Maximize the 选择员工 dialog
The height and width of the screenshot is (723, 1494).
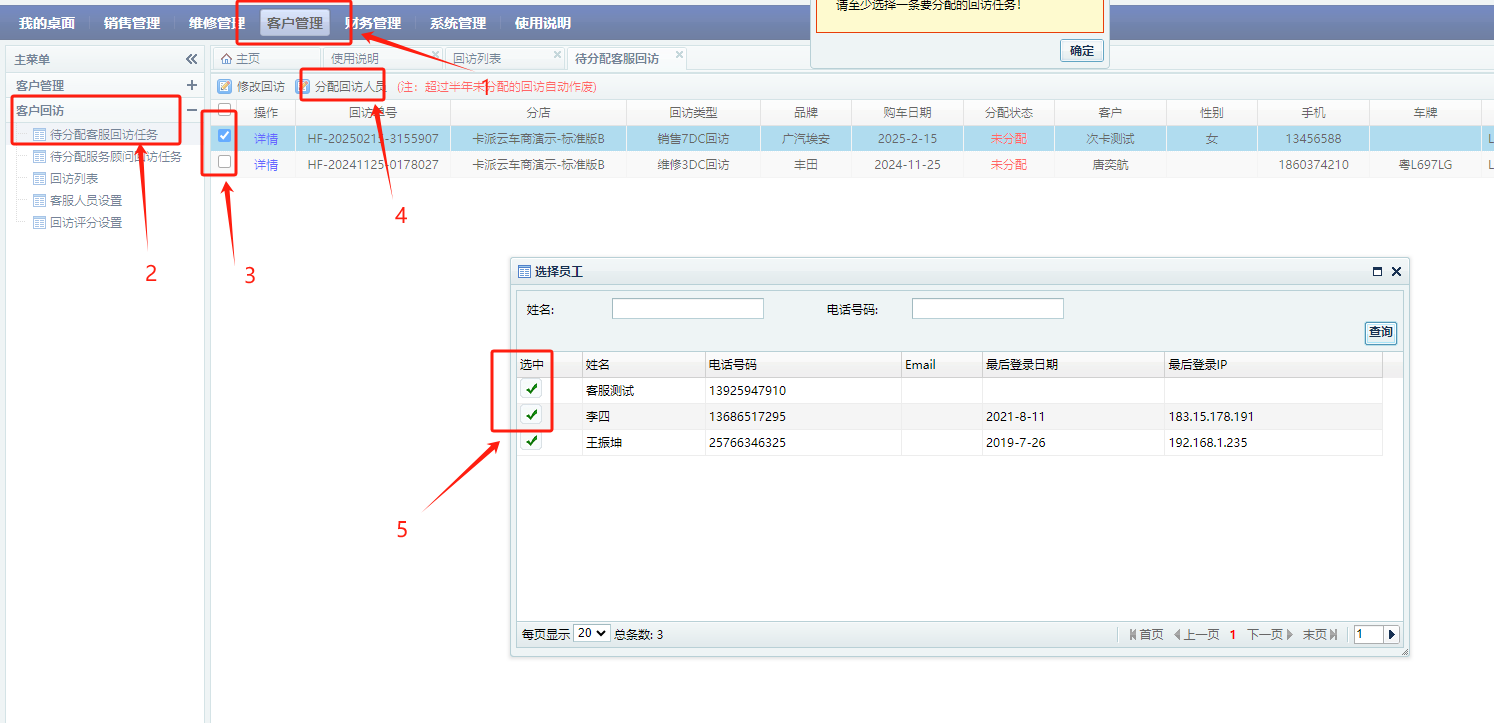click(x=1377, y=272)
